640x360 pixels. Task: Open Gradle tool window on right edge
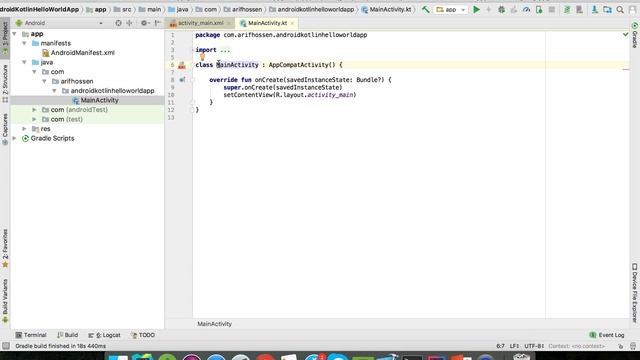[x=635, y=36]
